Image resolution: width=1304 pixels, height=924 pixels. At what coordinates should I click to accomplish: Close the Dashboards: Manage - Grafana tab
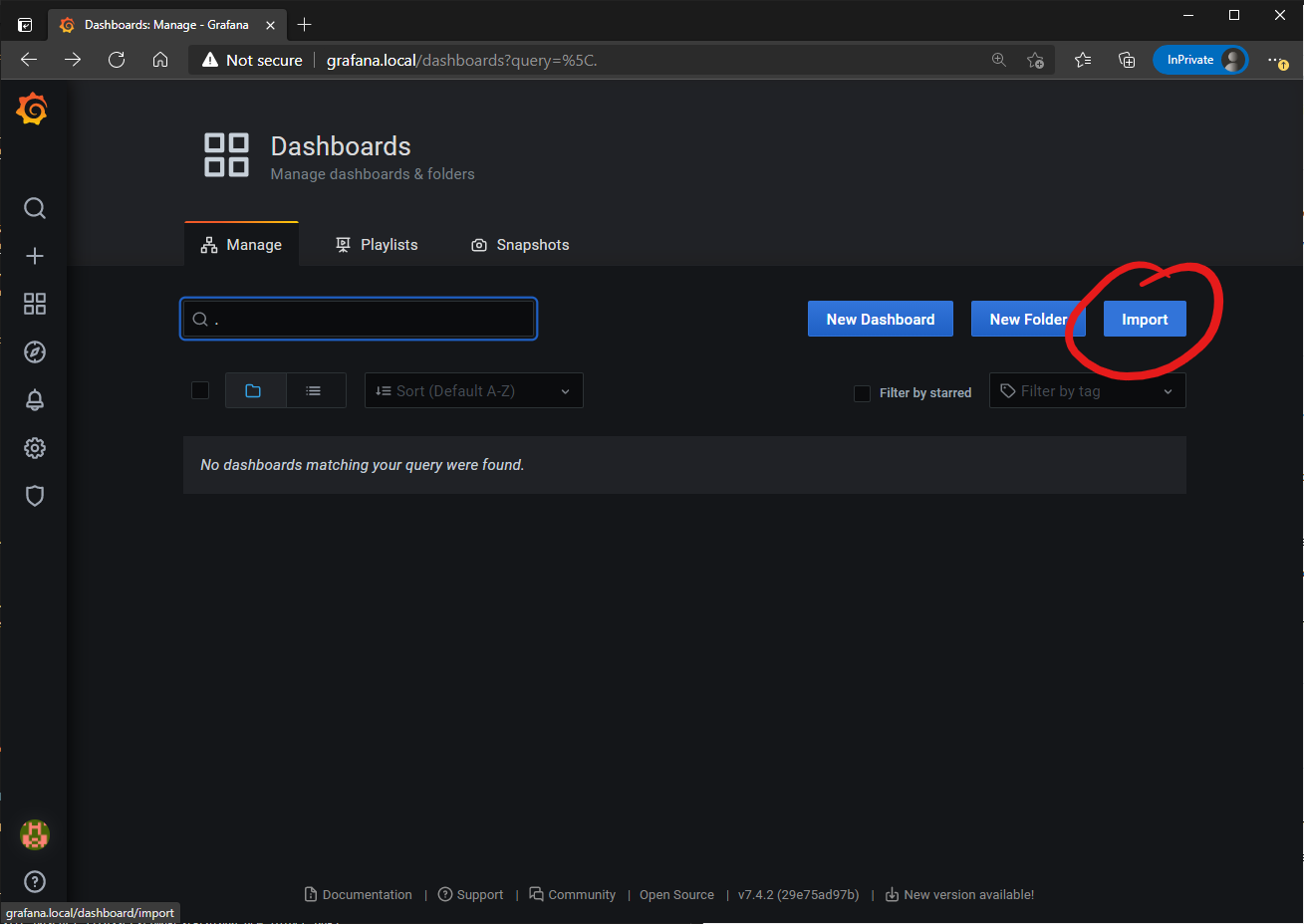[x=270, y=25]
